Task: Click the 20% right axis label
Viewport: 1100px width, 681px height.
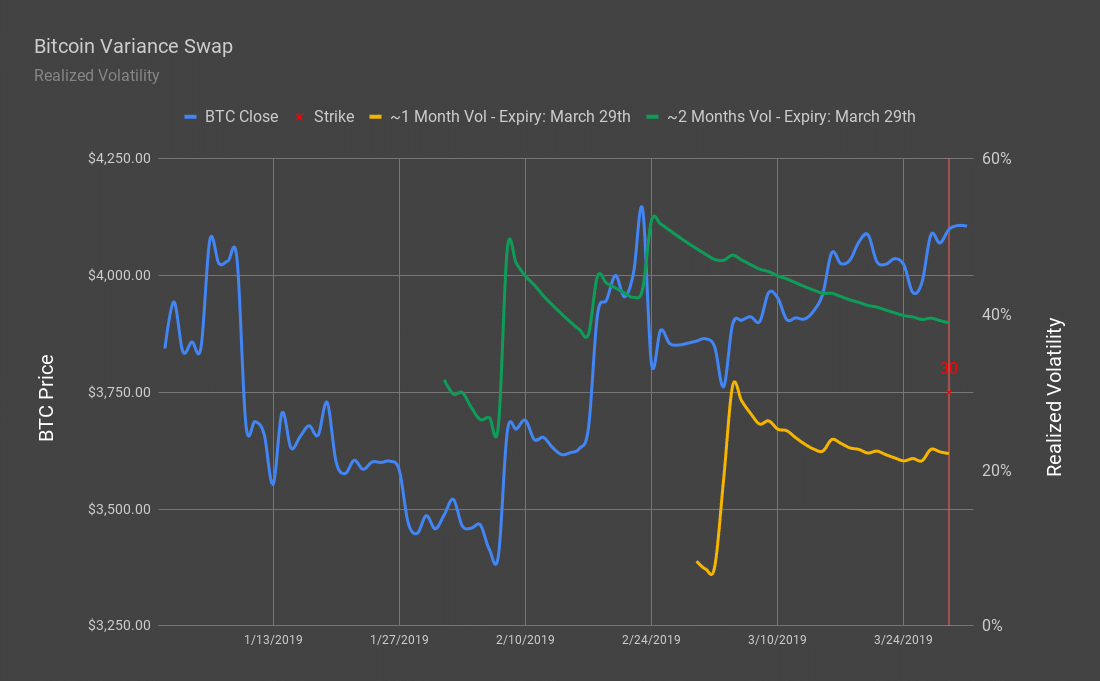Action: point(996,471)
